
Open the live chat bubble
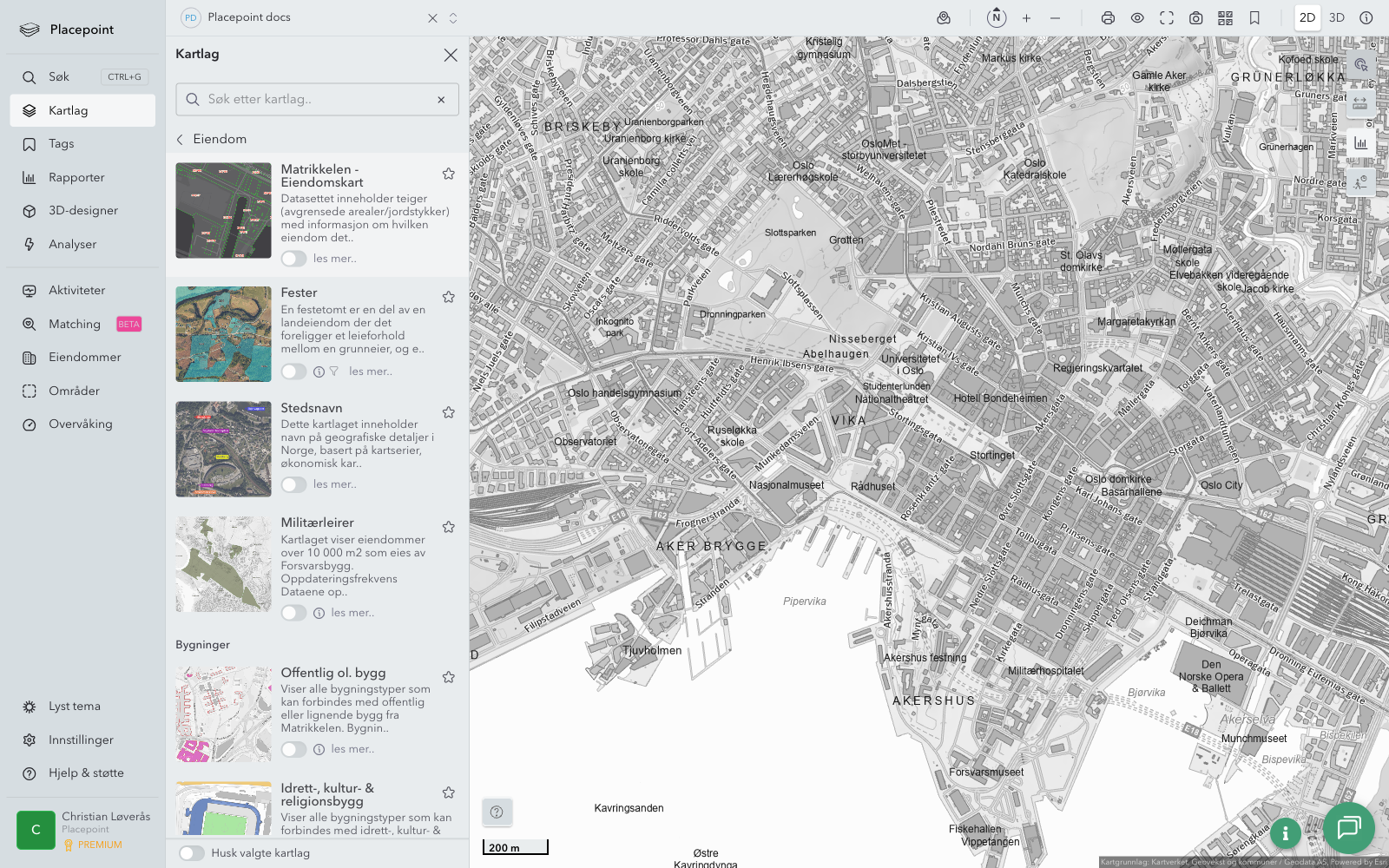(x=1348, y=827)
